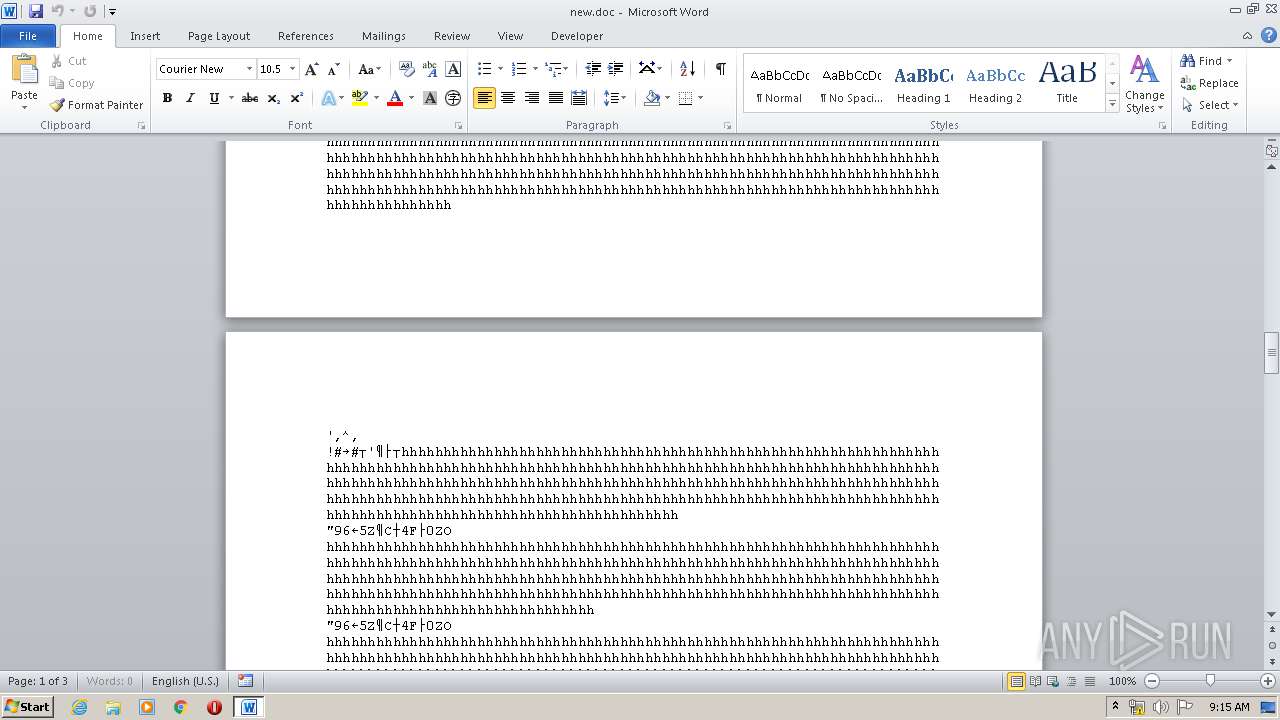Viewport: 1280px width, 720px height.
Task: Click Paste button
Action: (x=24, y=82)
